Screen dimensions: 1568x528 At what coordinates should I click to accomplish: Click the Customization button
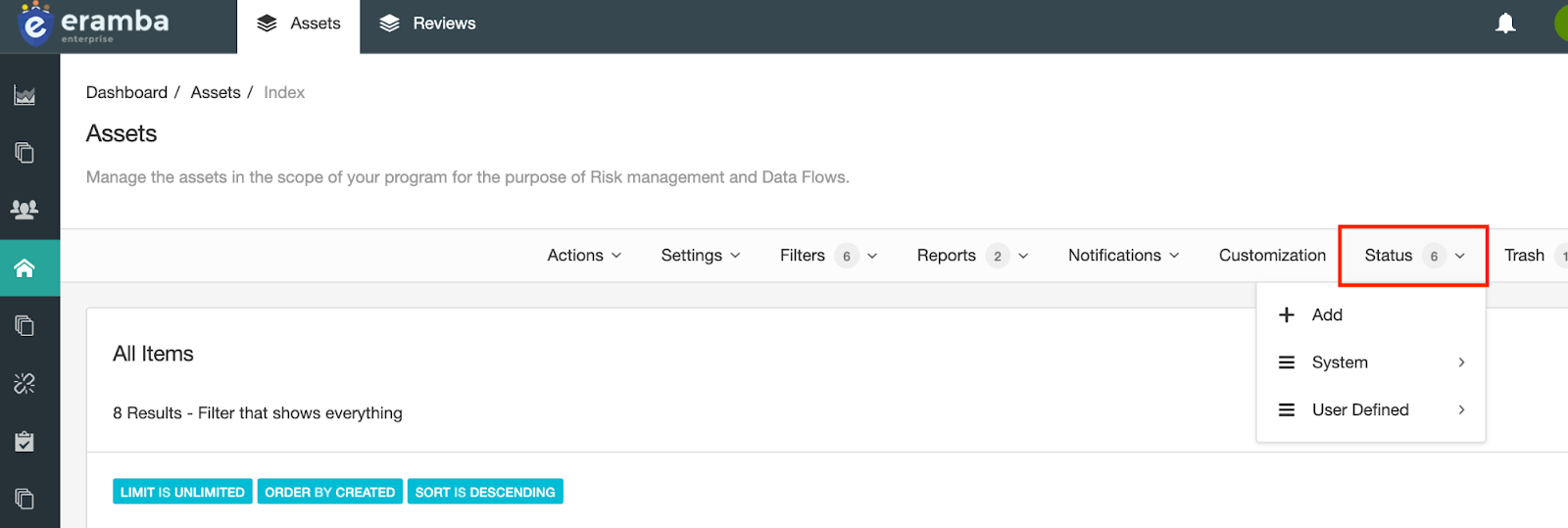coord(1272,256)
